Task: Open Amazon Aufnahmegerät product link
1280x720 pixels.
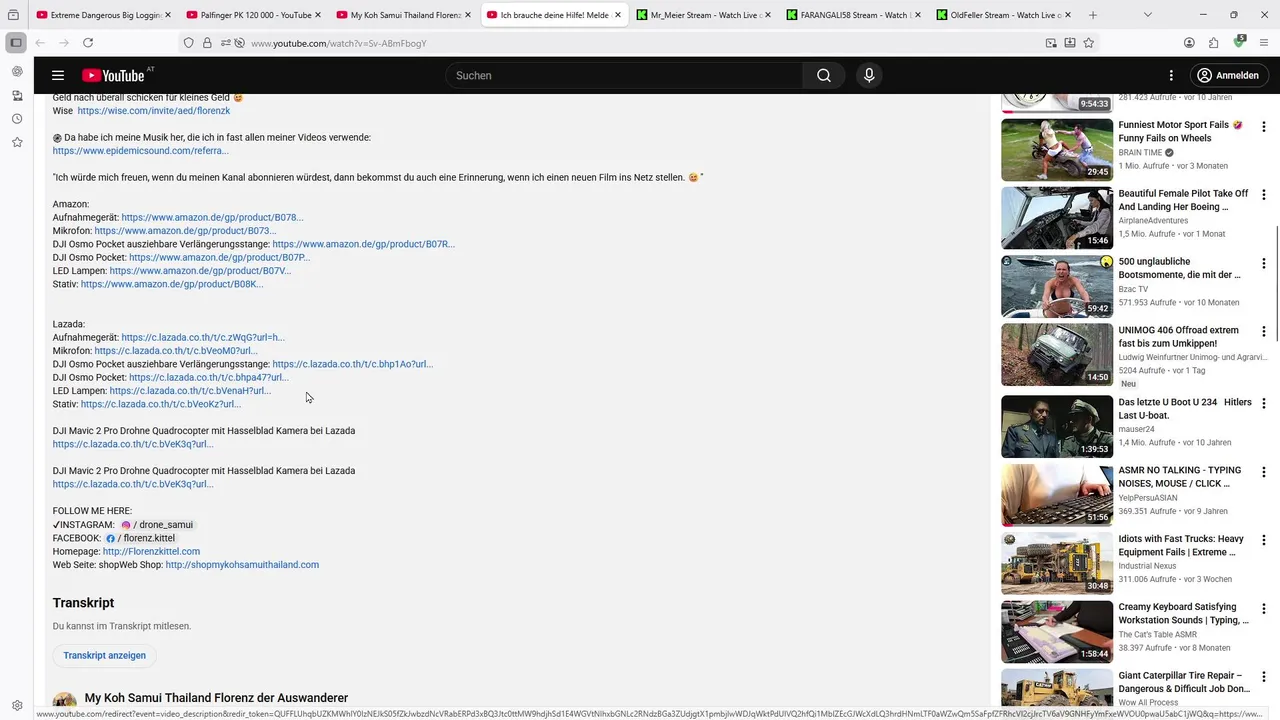Action: (212, 217)
